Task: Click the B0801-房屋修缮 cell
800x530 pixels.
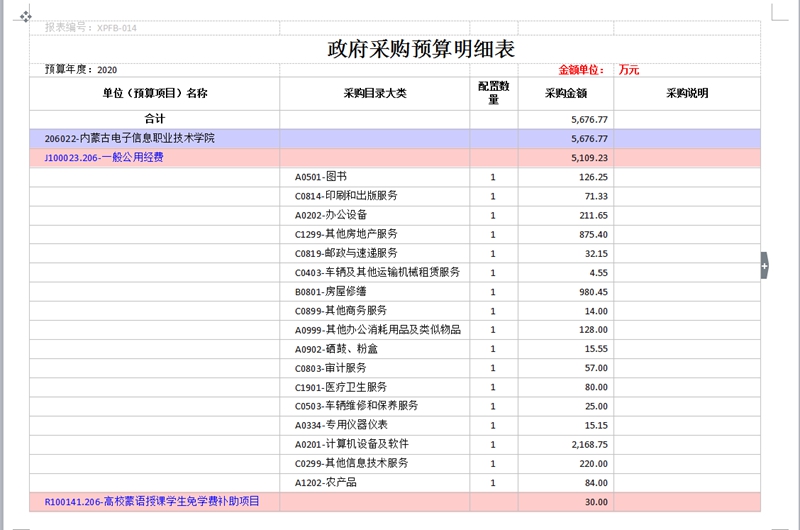Action: 323,291
